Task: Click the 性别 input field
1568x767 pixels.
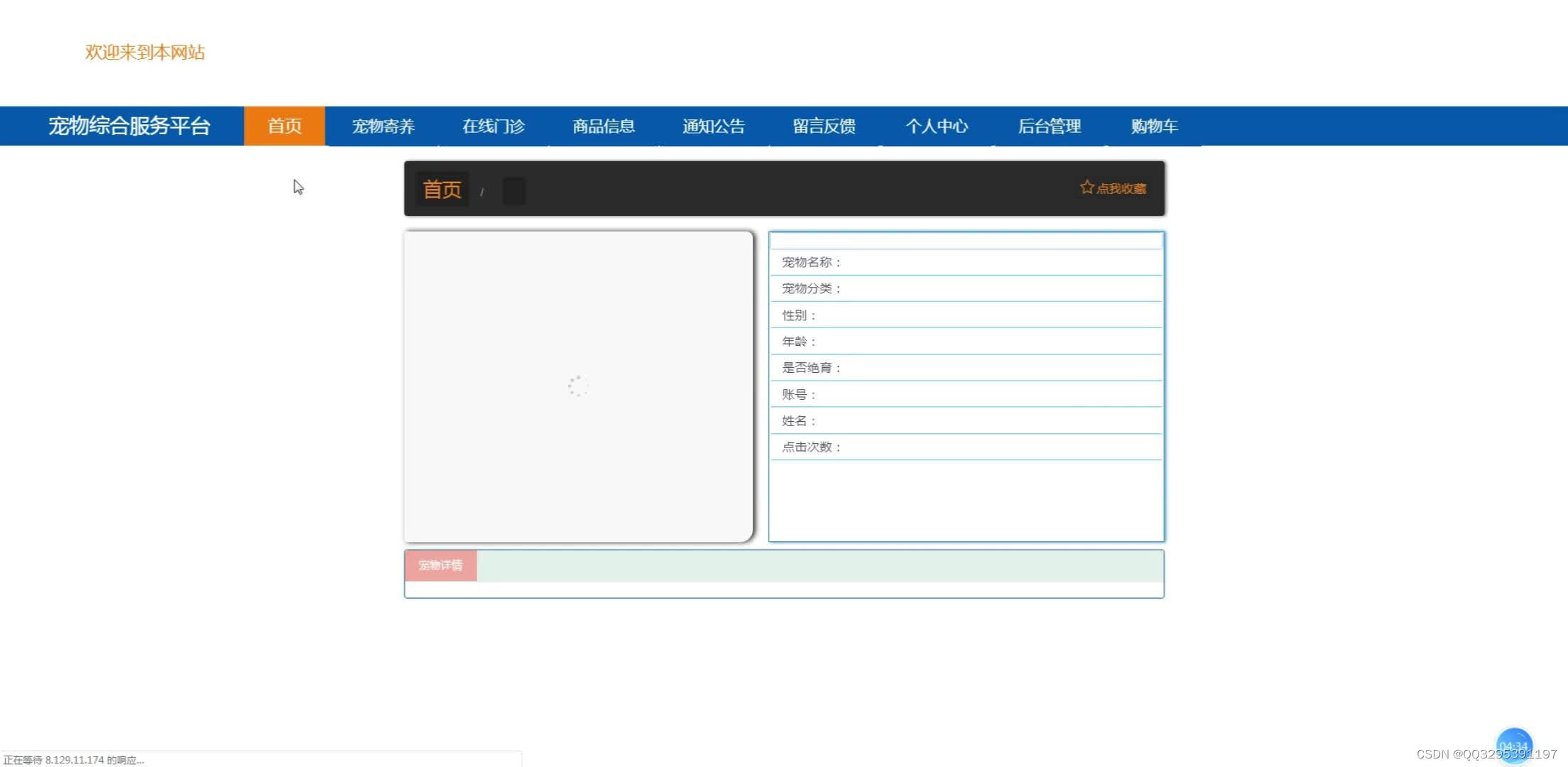Action: [966, 315]
